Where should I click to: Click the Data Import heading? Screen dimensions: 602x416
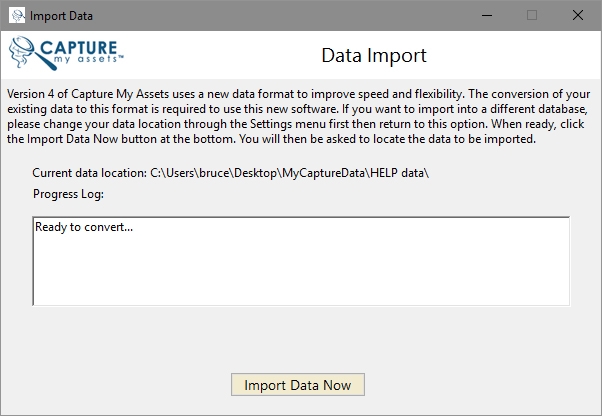[x=373, y=55]
